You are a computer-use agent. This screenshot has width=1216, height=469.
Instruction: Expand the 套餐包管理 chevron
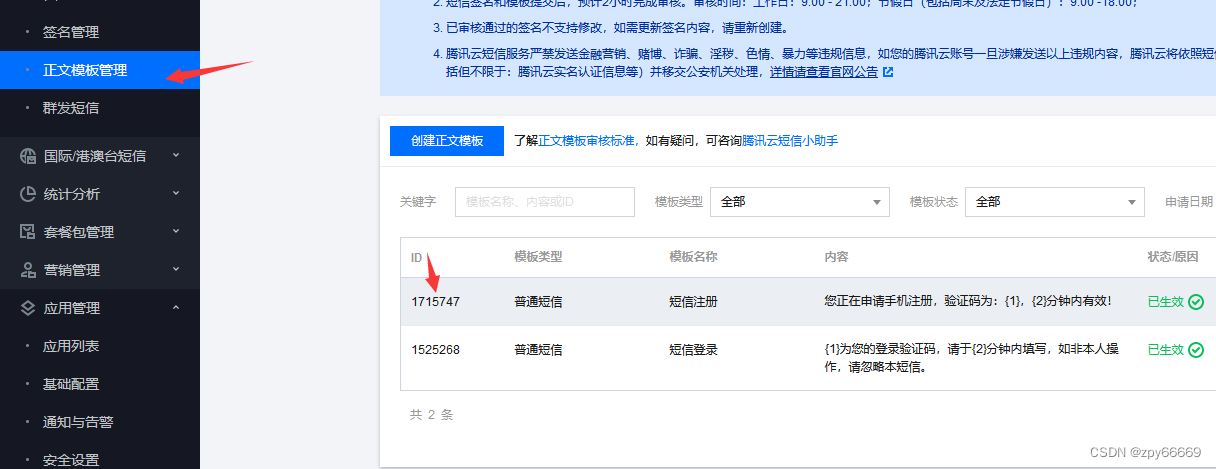pos(176,231)
